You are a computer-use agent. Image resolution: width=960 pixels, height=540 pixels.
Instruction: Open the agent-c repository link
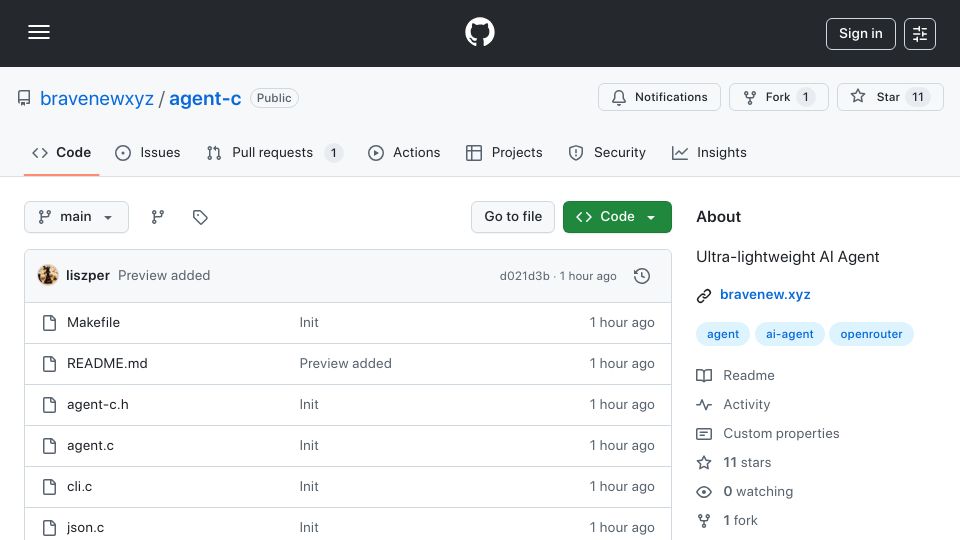click(205, 99)
